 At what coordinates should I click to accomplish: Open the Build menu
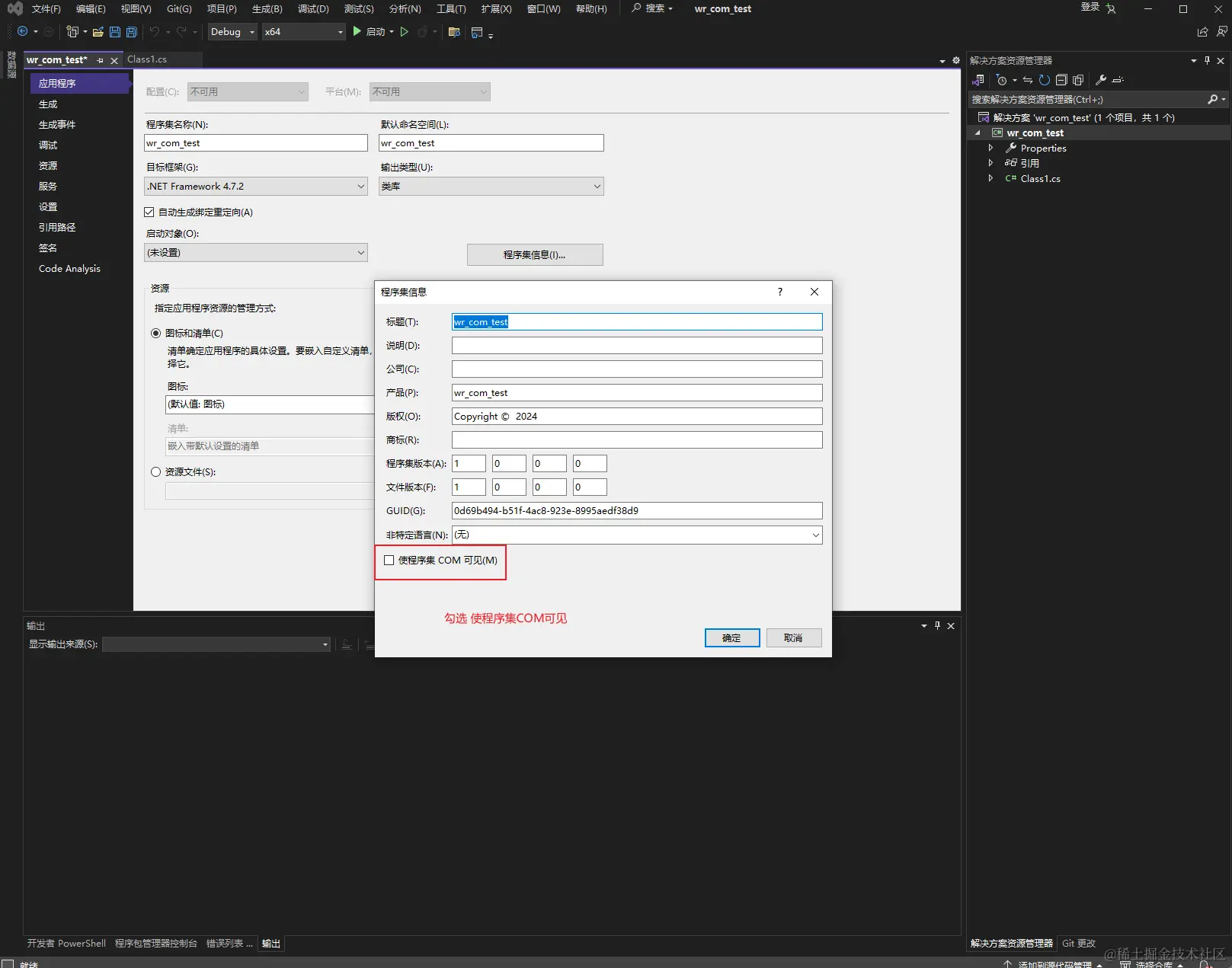pyautogui.click(x=267, y=8)
